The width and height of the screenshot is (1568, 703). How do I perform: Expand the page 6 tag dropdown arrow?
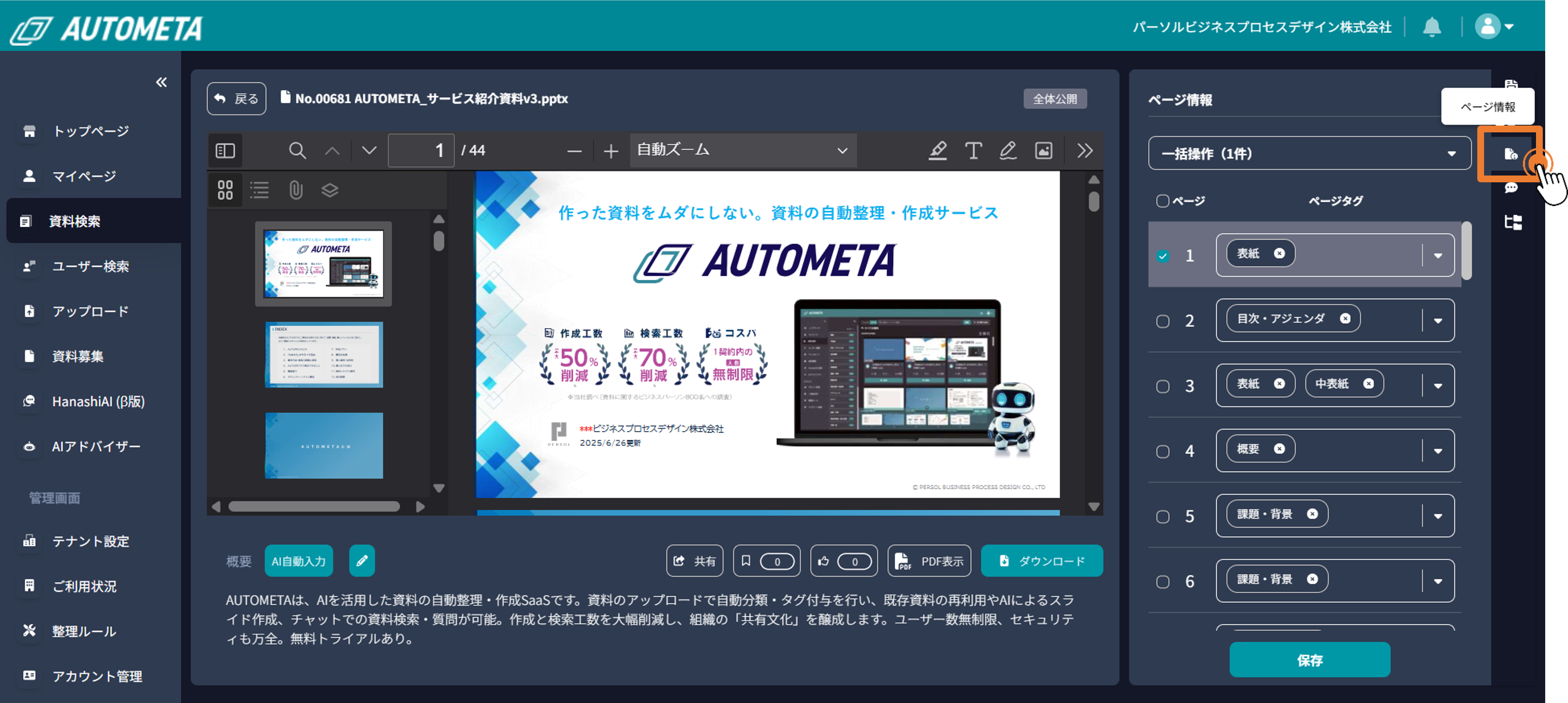(1438, 581)
